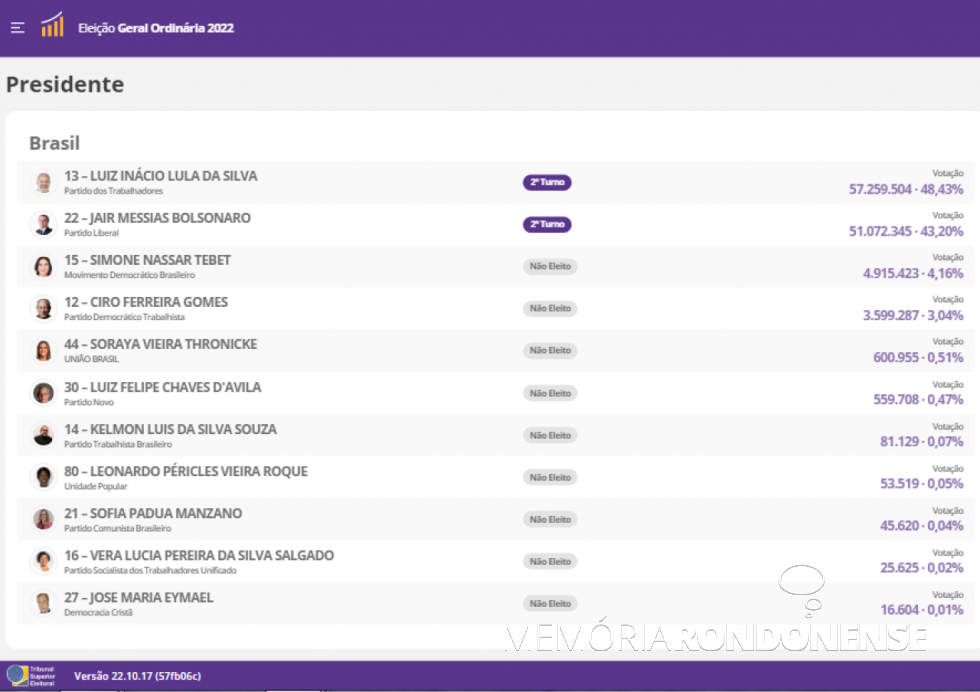Click Não Eleito badge for Simone Tebet
Screen dimensions: 980x692
click(550, 267)
